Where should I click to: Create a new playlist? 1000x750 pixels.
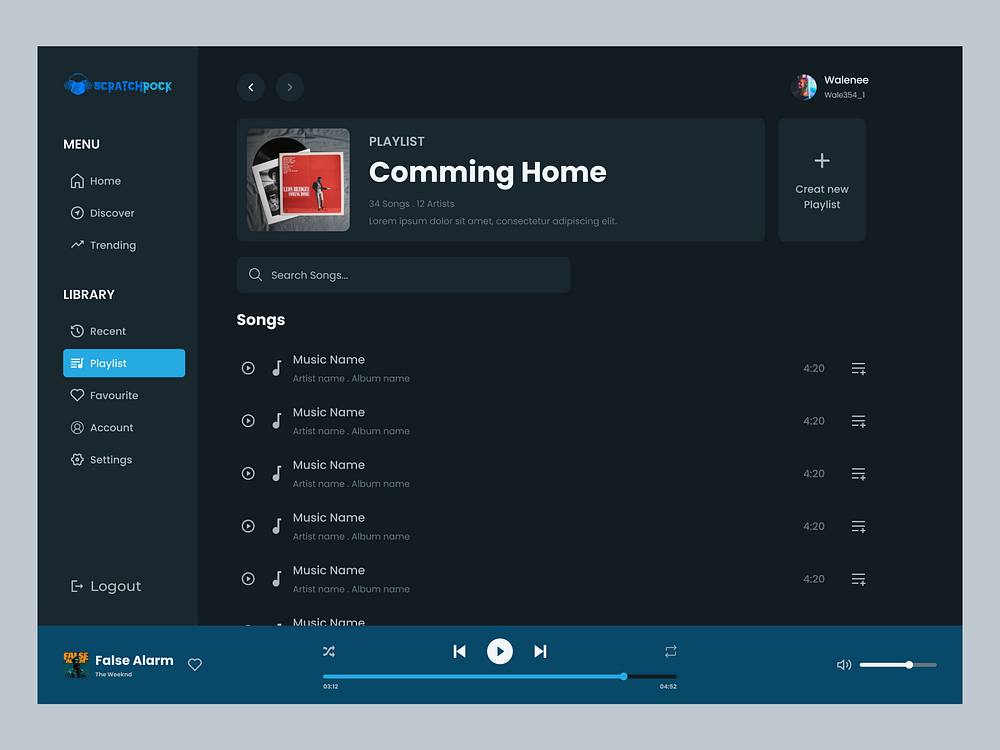(821, 180)
